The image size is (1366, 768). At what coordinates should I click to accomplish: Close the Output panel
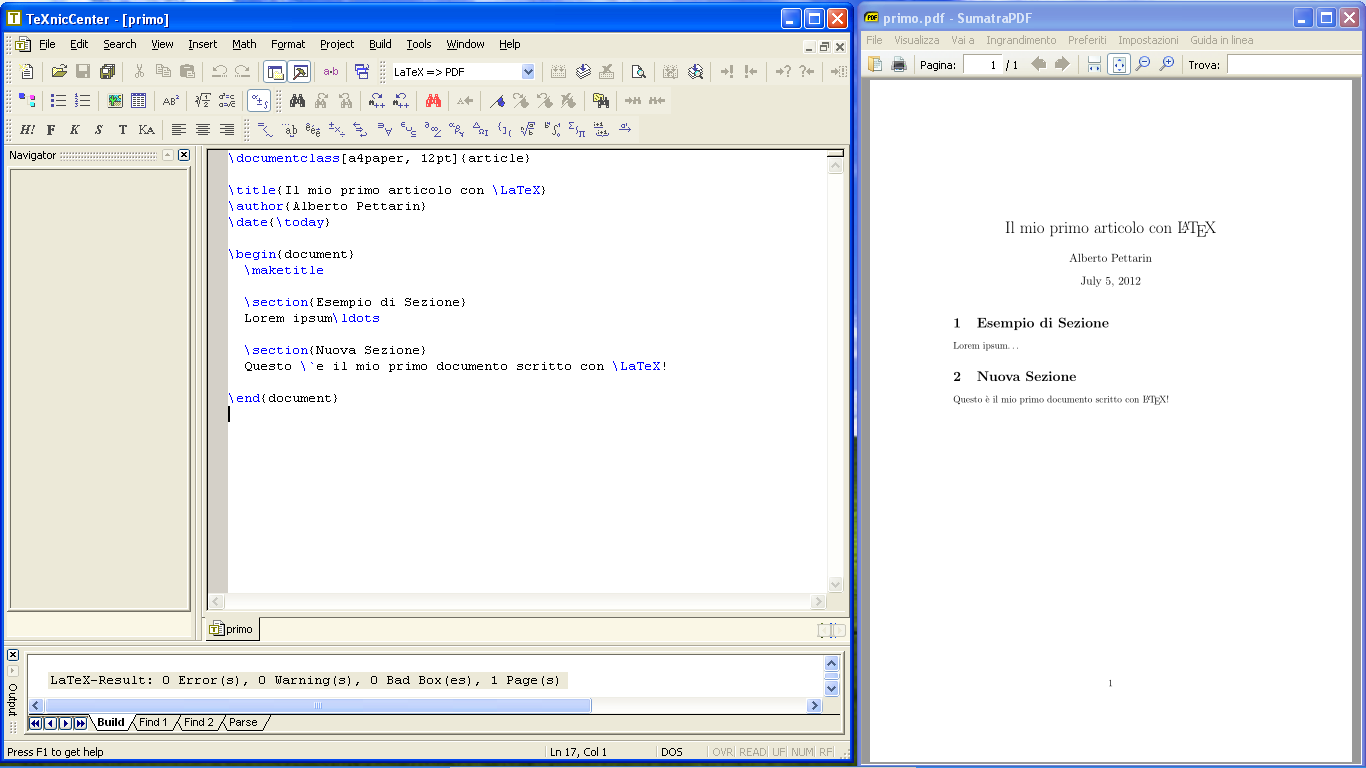click(13, 655)
